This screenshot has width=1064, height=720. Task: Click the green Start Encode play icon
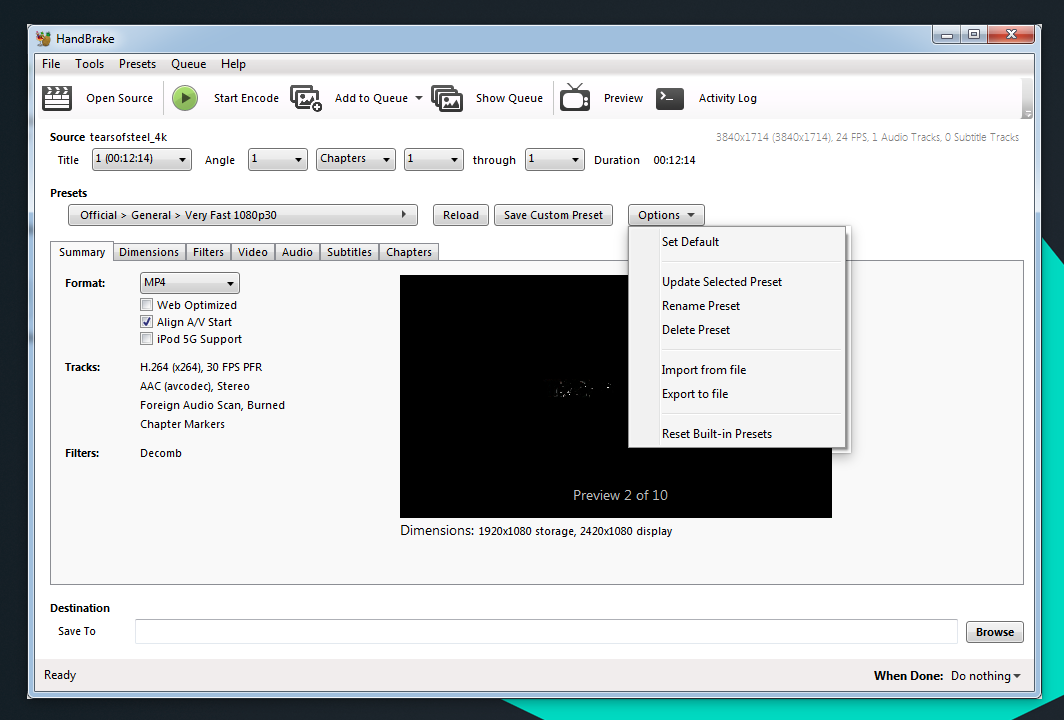point(185,98)
